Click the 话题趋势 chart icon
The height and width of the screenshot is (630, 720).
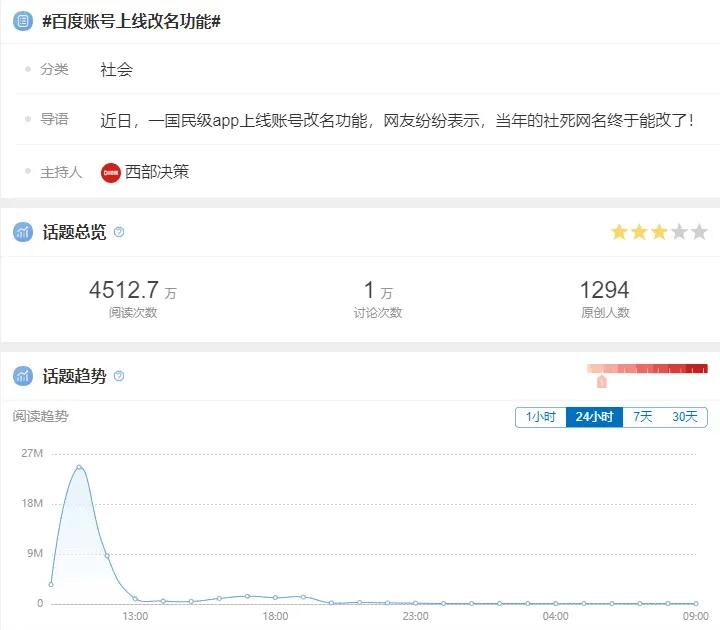(23, 376)
